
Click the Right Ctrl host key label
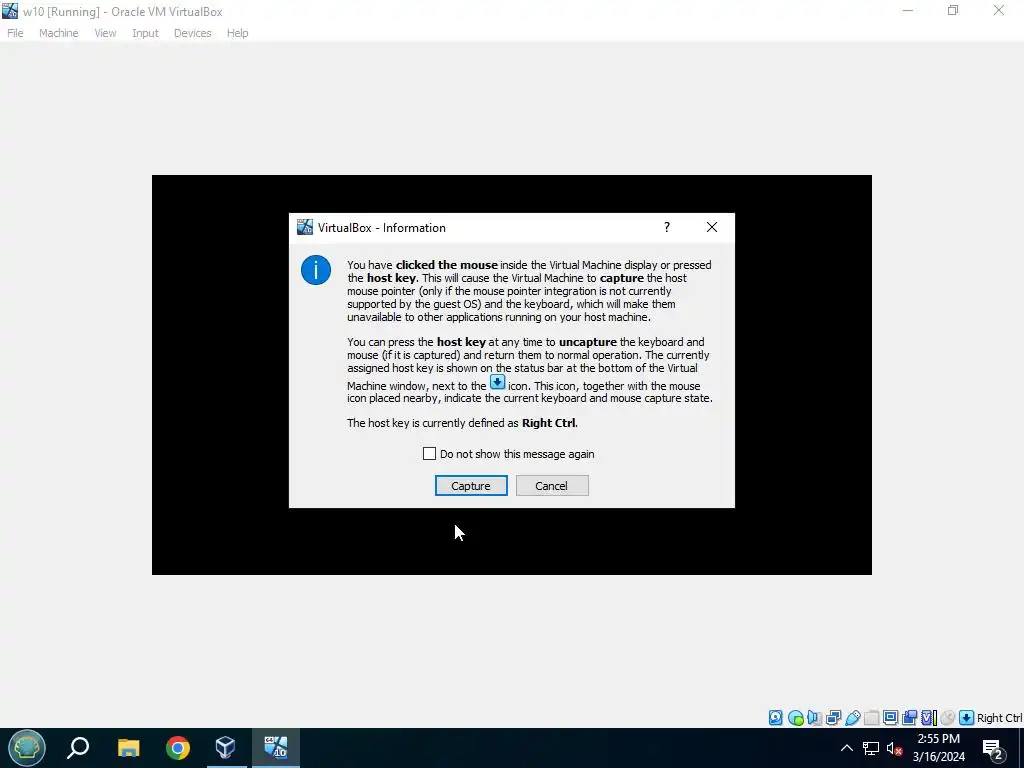point(999,718)
